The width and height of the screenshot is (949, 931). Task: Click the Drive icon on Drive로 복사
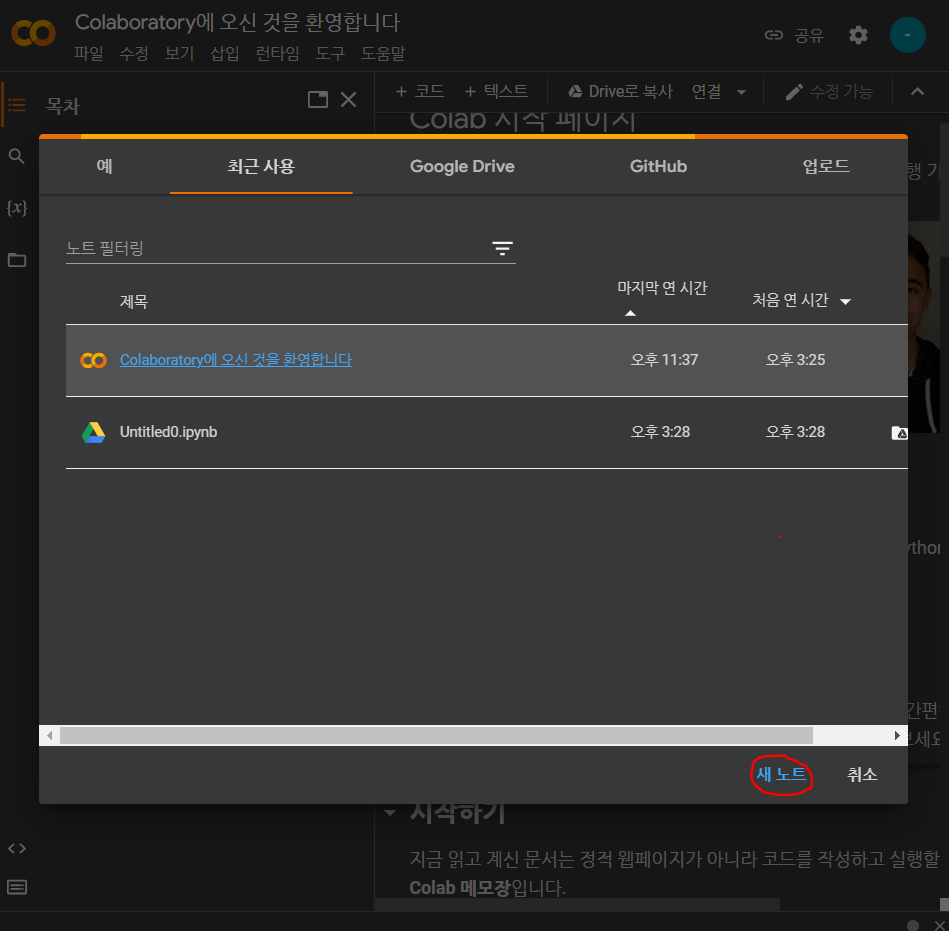575,91
